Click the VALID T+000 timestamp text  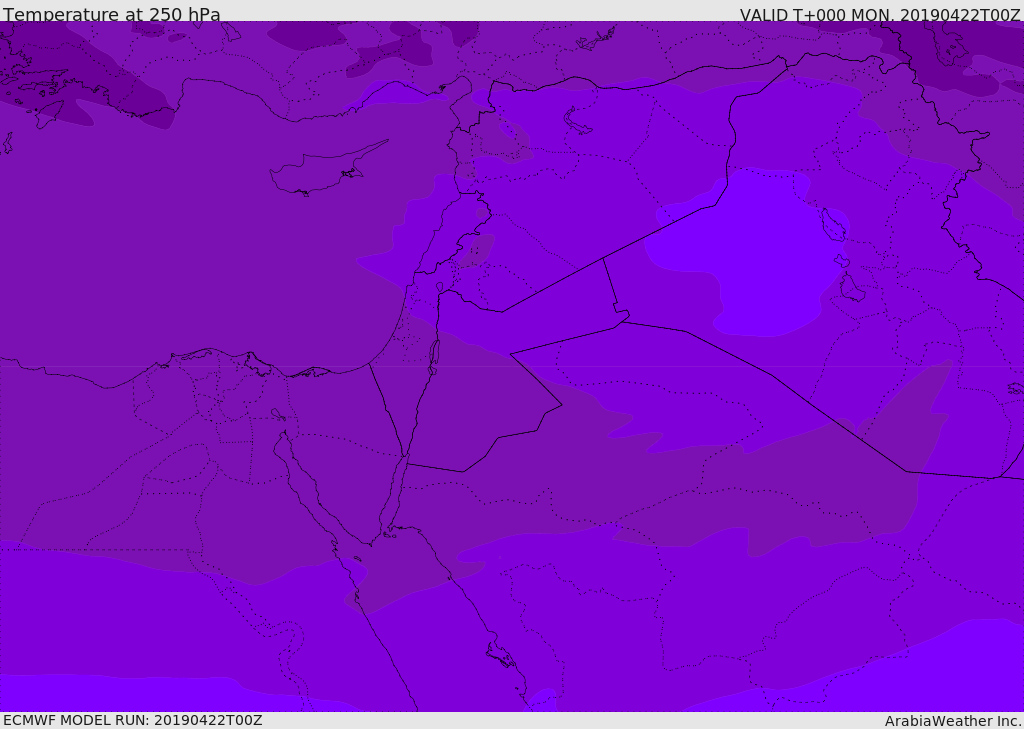pyautogui.click(x=879, y=15)
